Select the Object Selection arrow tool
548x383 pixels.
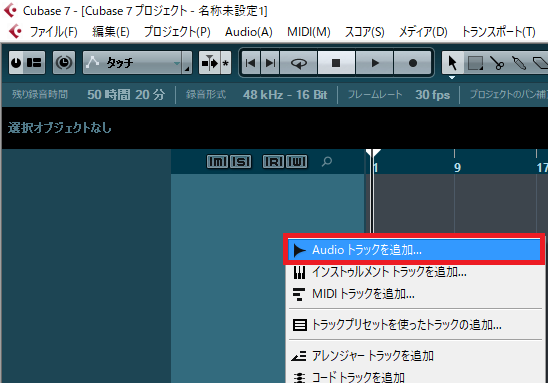pyautogui.click(x=453, y=63)
